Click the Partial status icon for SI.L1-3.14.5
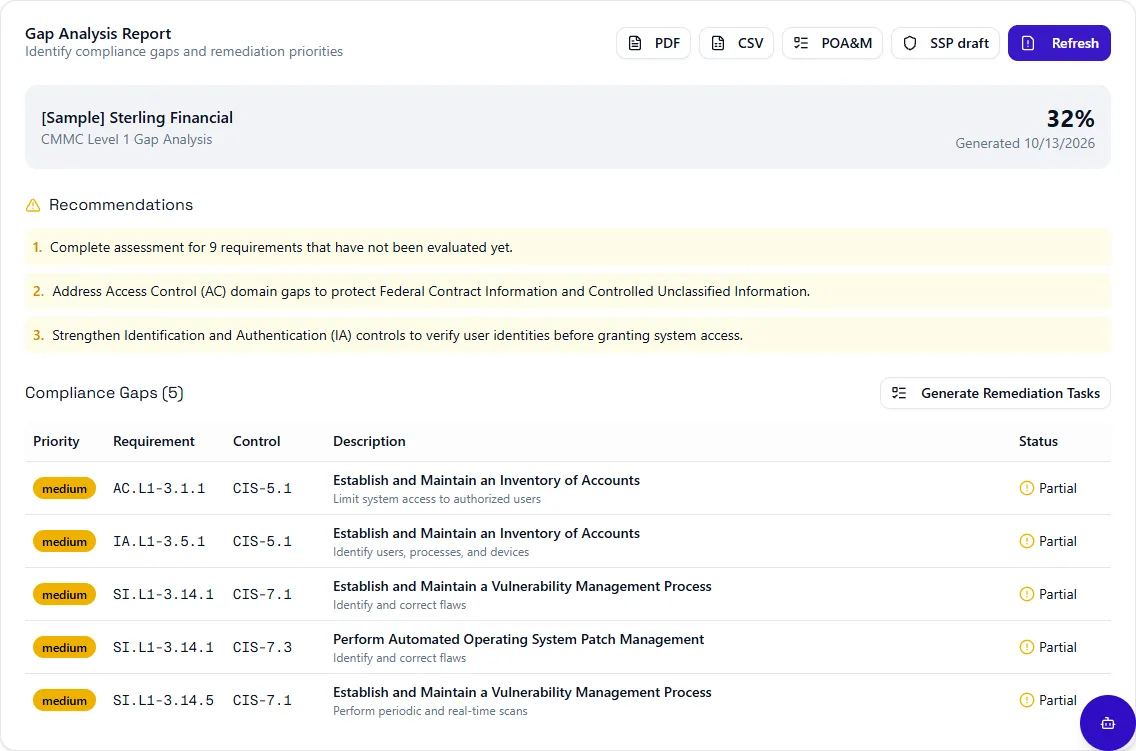 1026,700
